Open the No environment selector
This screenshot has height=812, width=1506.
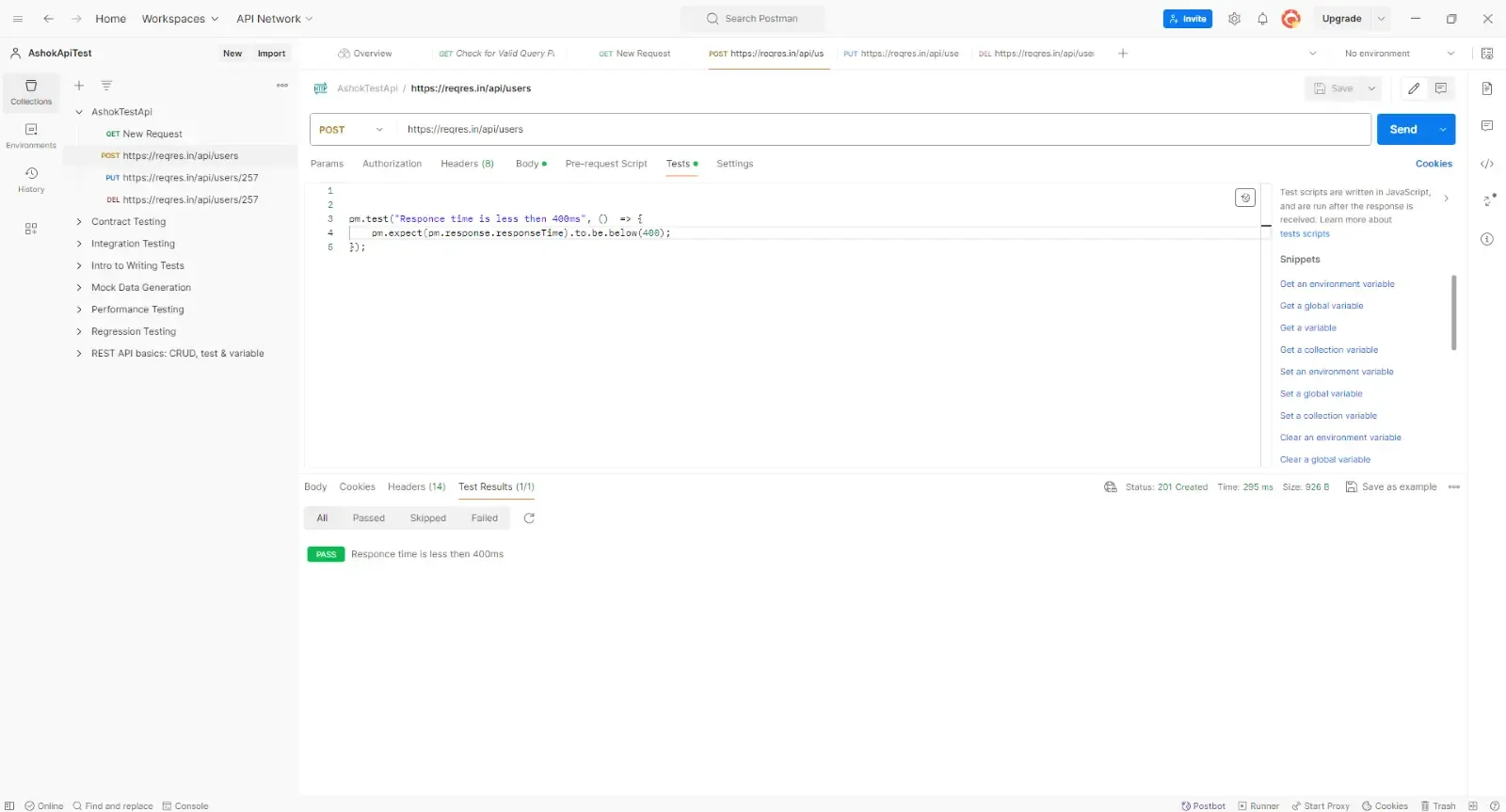pyautogui.click(x=1399, y=54)
